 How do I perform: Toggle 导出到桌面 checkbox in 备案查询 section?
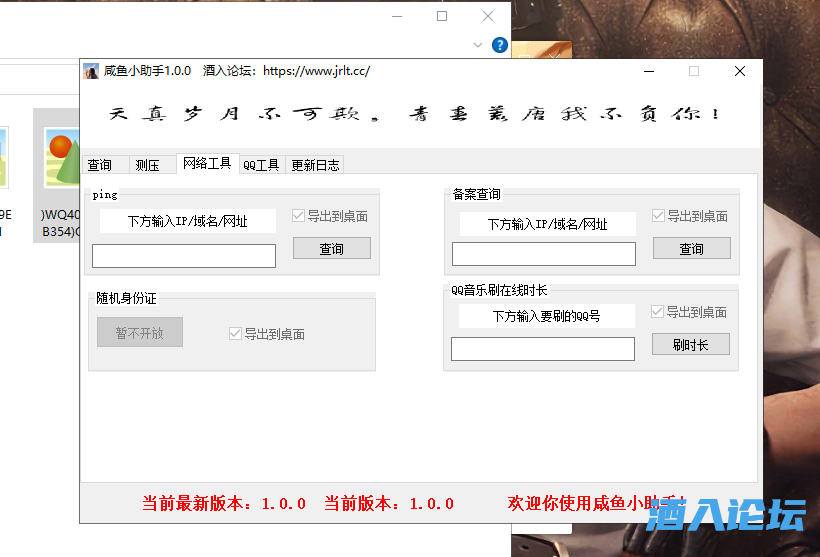659,216
